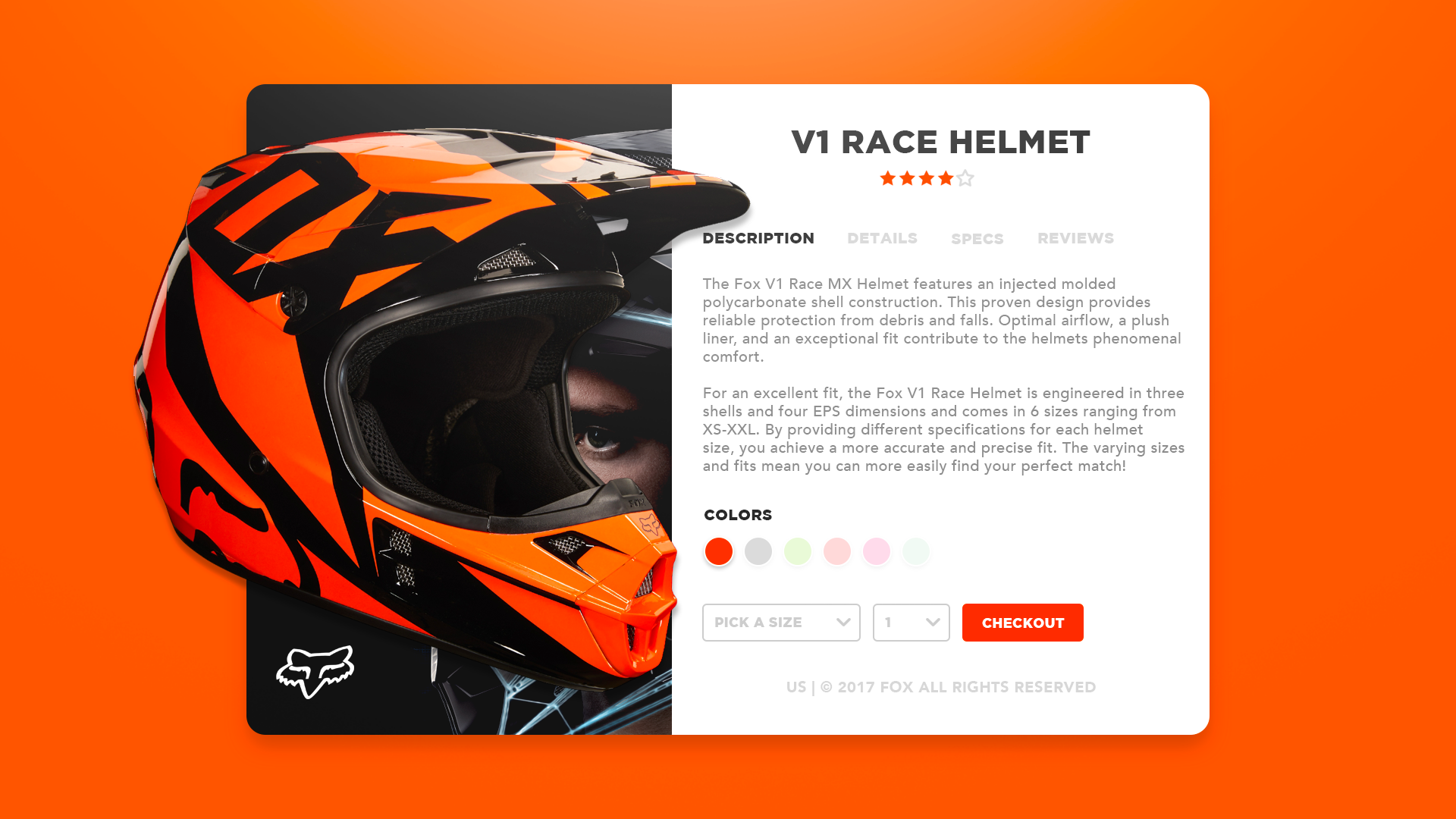Viewport: 1456px width, 819px height.
Task: Click the chevron in Pick a Size
Action: [843, 623]
